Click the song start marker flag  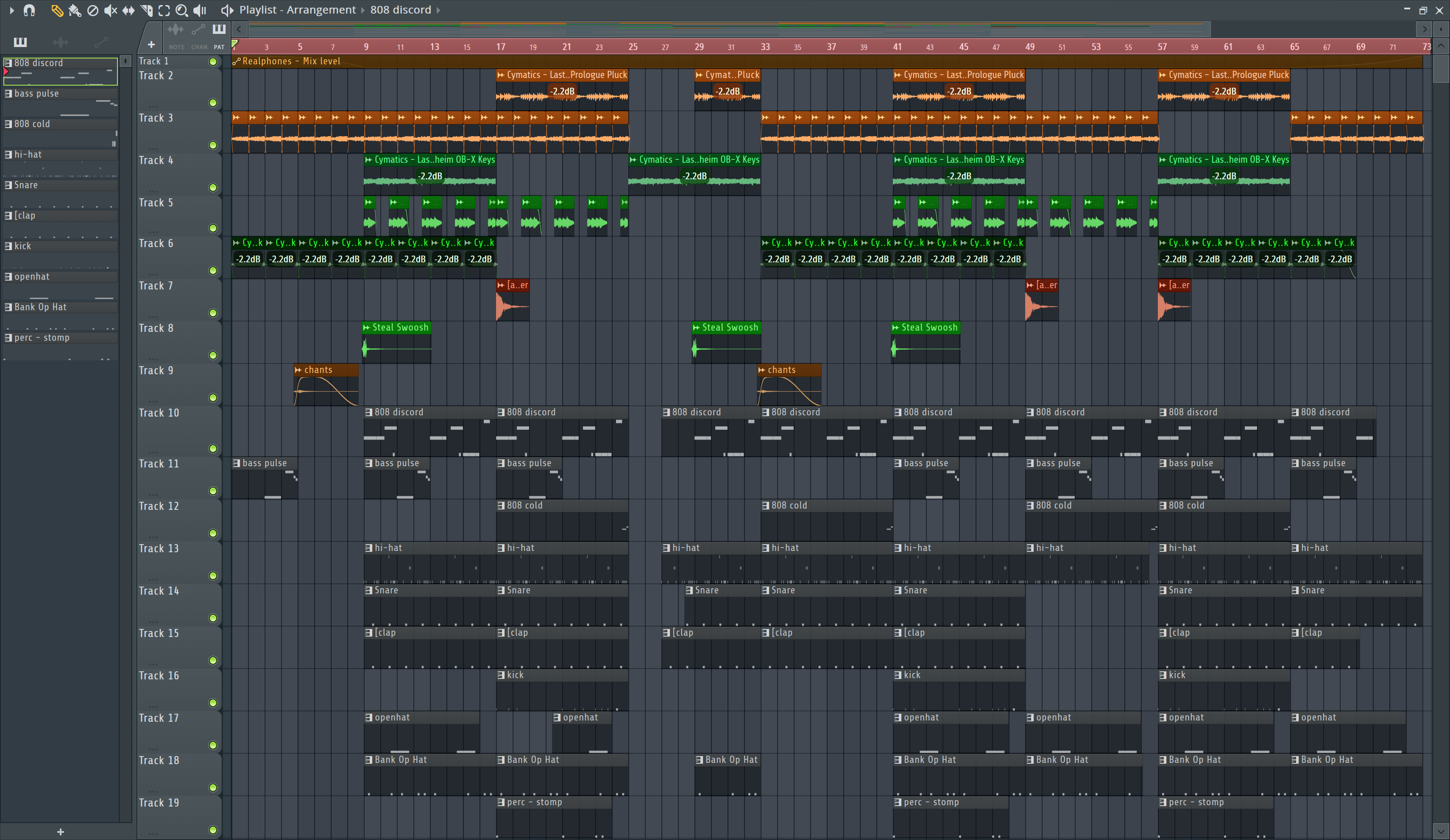(x=235, y=44)
